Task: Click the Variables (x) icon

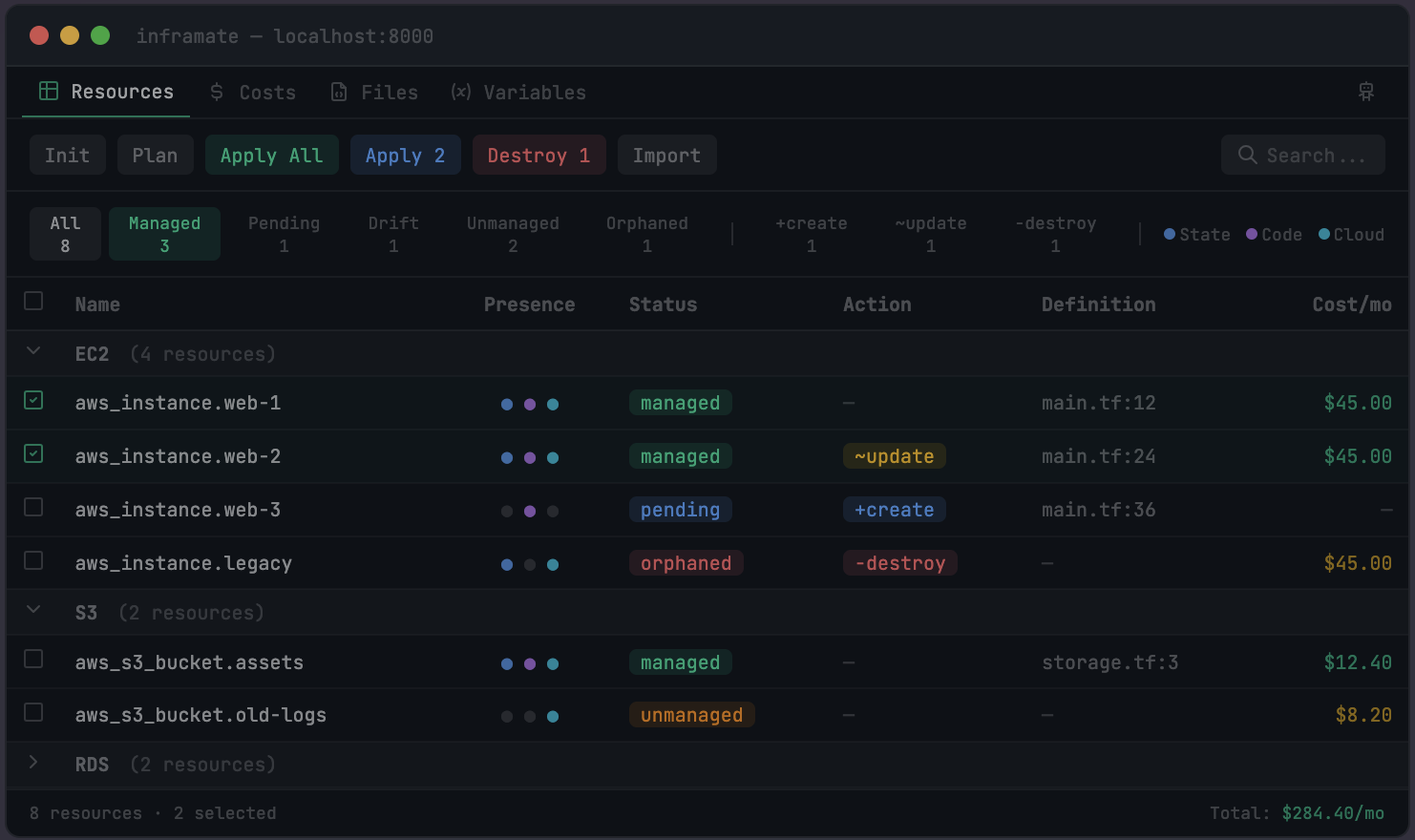Action: [x=461, y=92]
